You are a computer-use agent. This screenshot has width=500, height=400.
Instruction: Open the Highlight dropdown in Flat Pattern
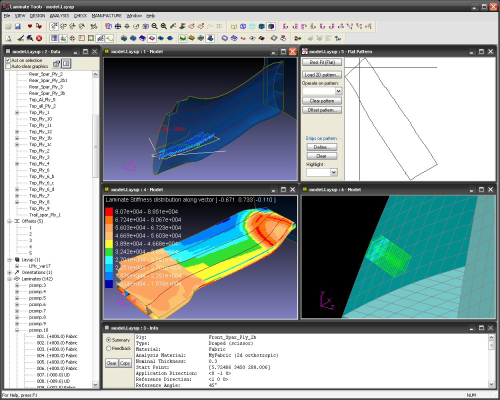point(334,172)
